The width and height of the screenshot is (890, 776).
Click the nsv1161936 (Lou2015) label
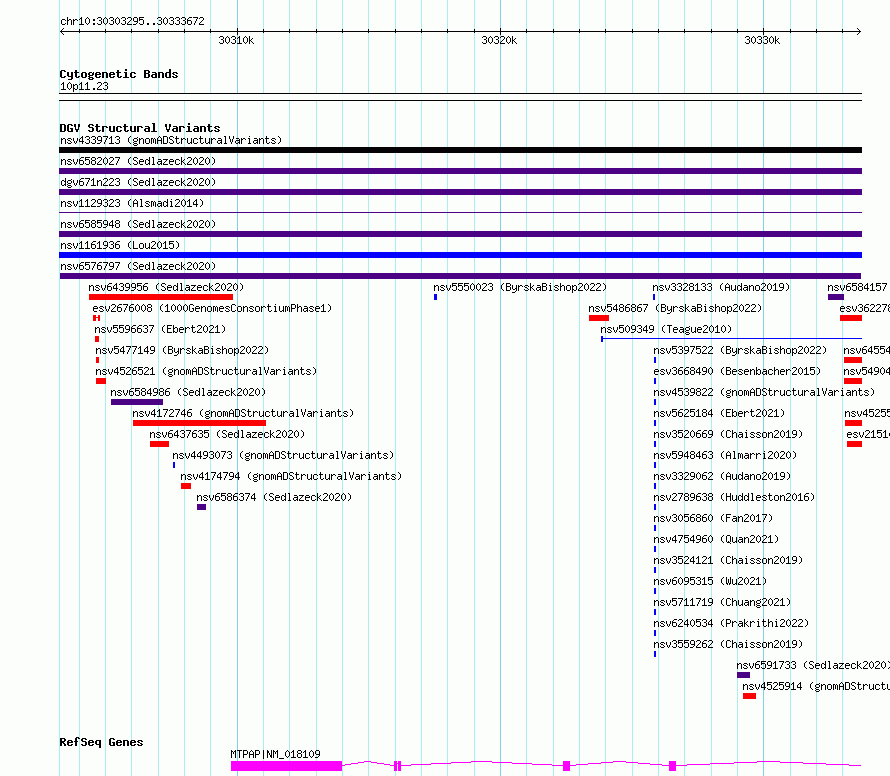tap(120, 245)
